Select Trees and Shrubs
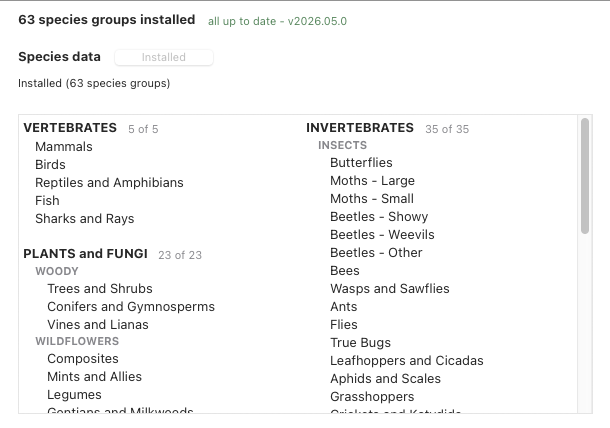The width and height of the screenshot is (610, 428). pos(100,289)
